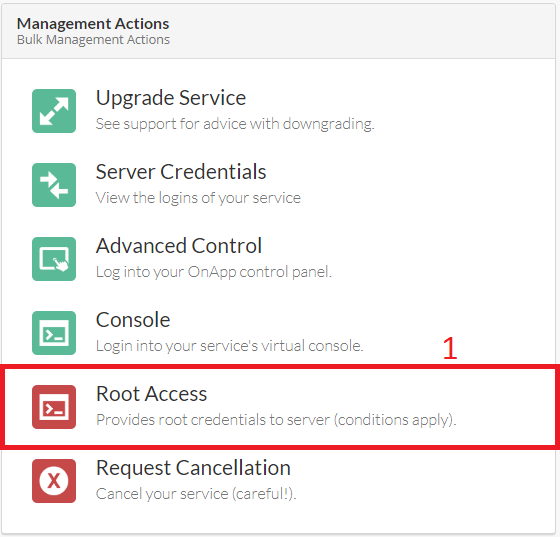
Task: Click 'Login into your service's virtual console' text
Action: click(229, 346)
